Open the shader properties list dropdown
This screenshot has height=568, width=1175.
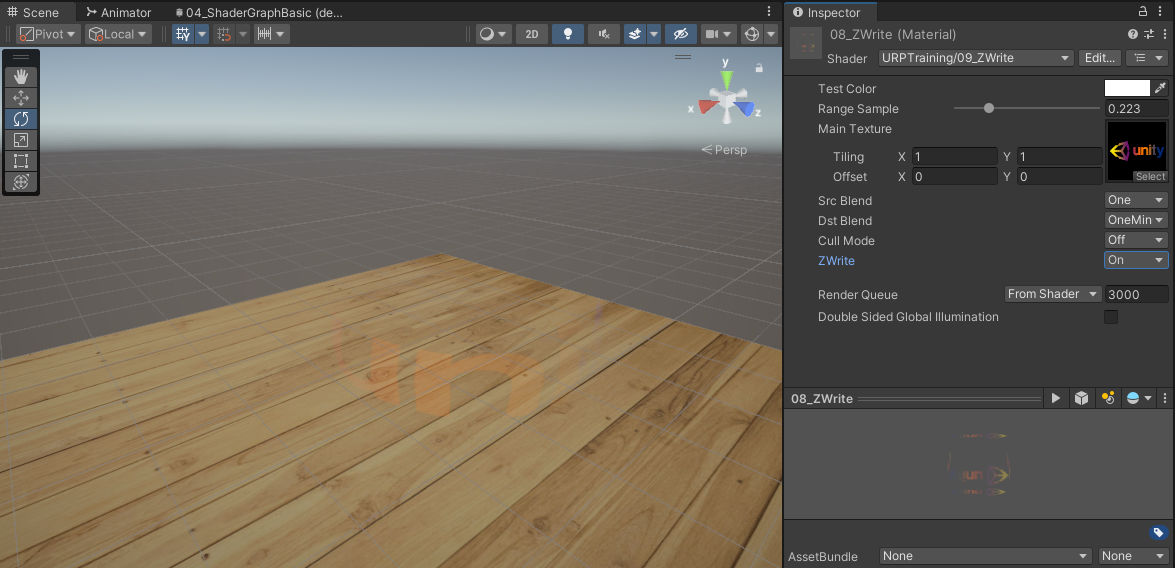[x=1147, y=58]
